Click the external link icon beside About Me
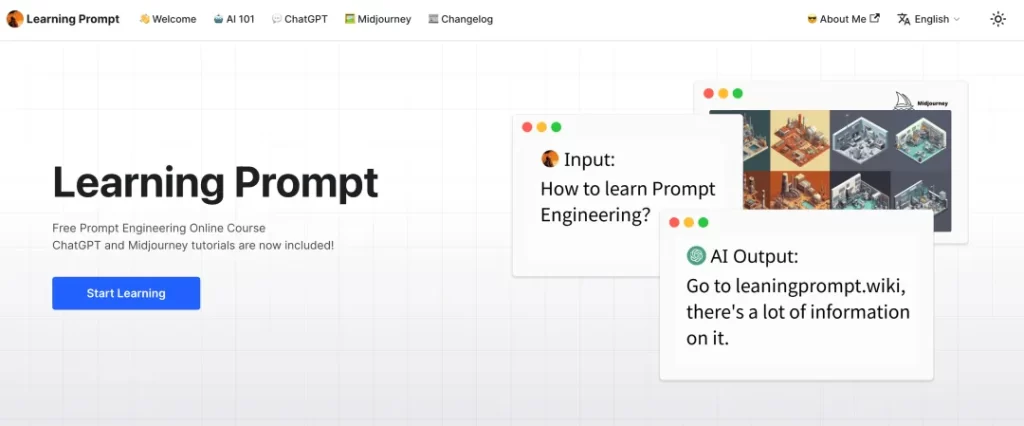 click(x=875, y=18)
